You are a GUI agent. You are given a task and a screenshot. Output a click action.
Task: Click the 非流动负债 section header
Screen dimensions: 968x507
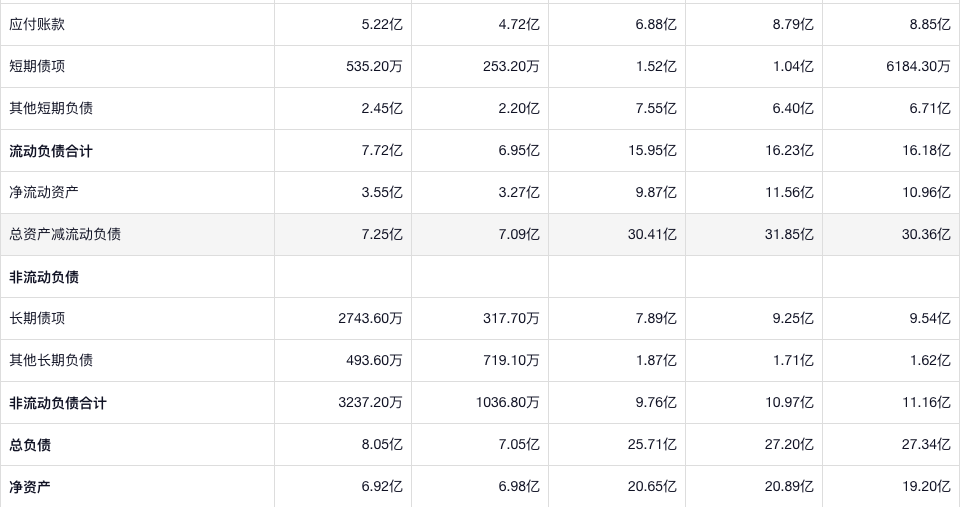[x=44, y=277]
